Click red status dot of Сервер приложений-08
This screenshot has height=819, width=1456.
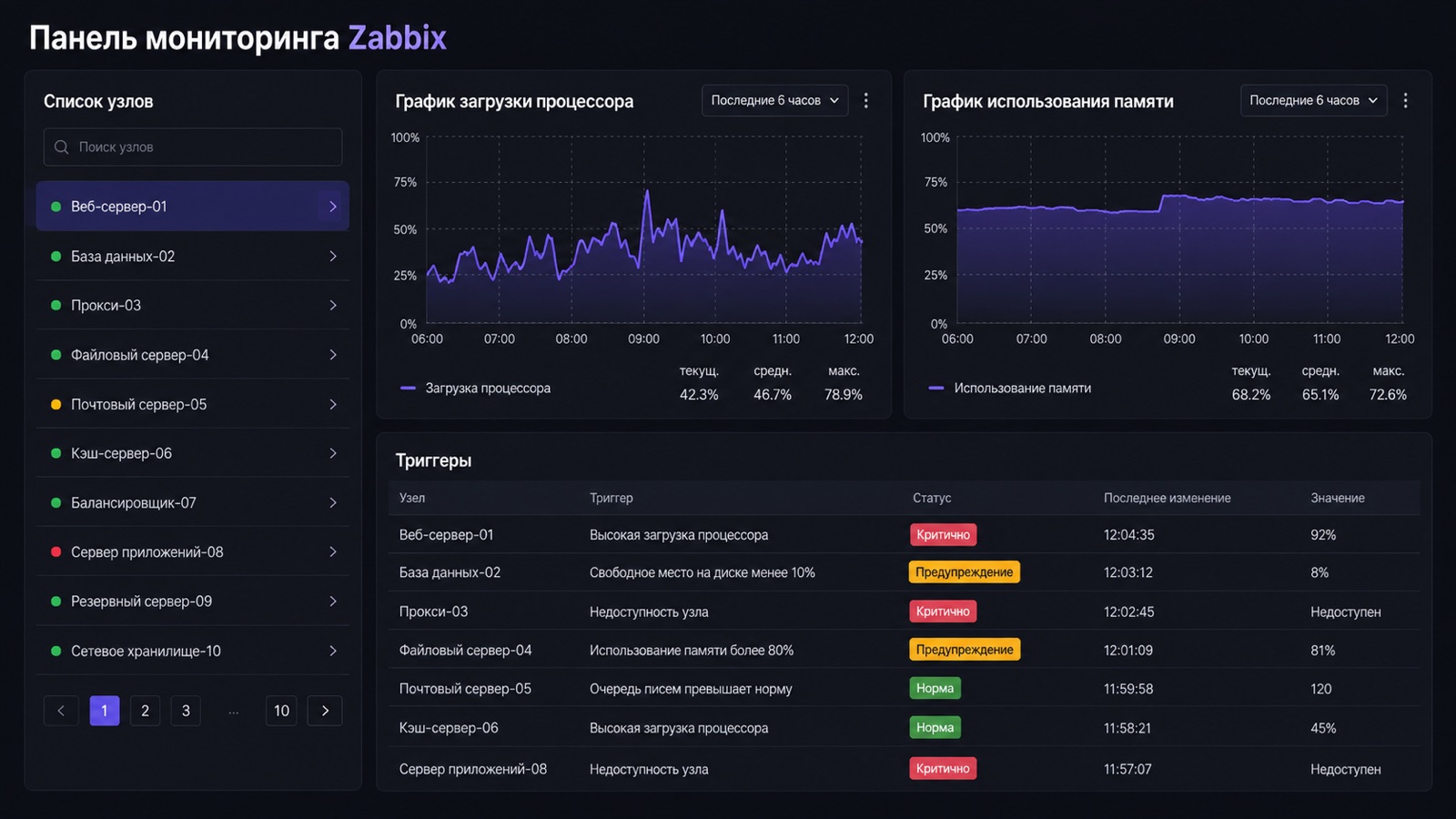tap(56, 551)
